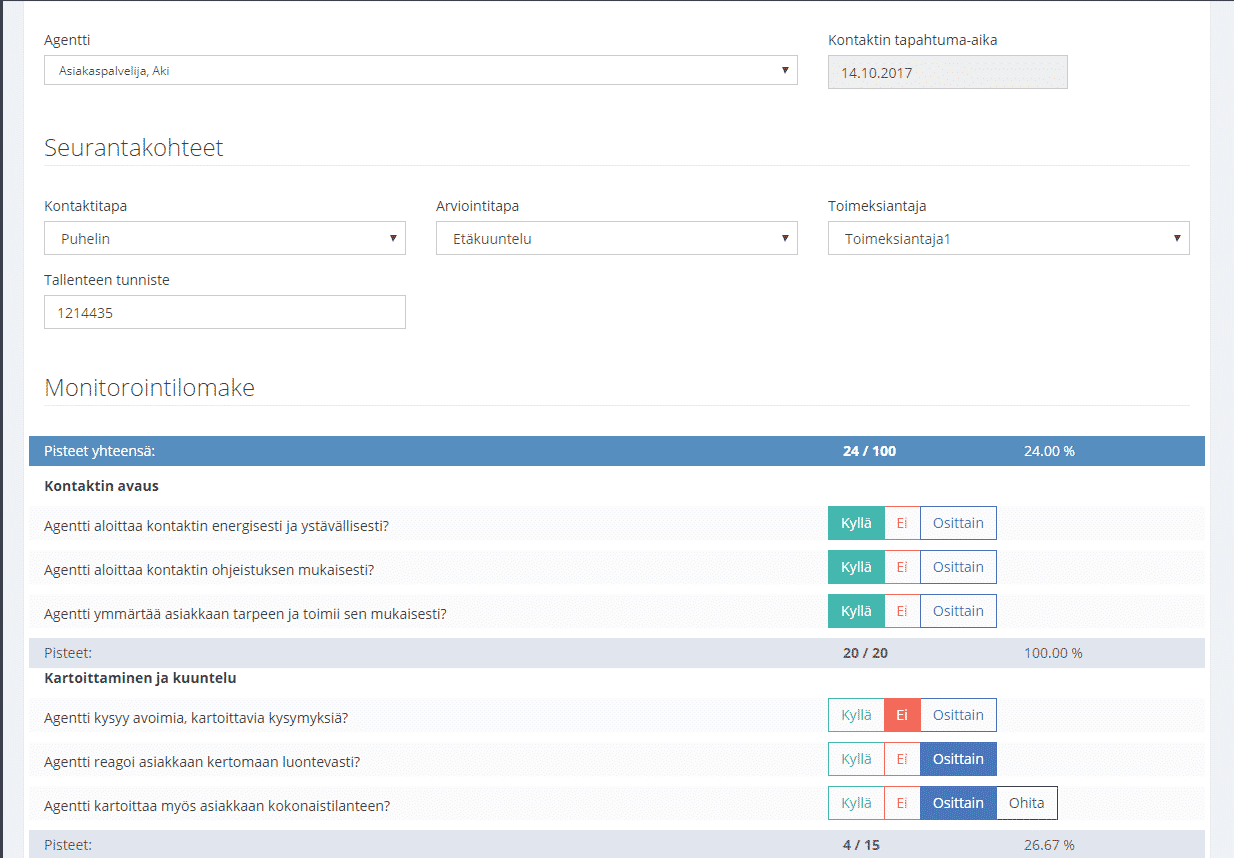Viewport: 1234px width, 858px height.
Task: Click the Kontaktin tapahtuma-aika date field
Action: pyautogui.click(x=947, y=73)
